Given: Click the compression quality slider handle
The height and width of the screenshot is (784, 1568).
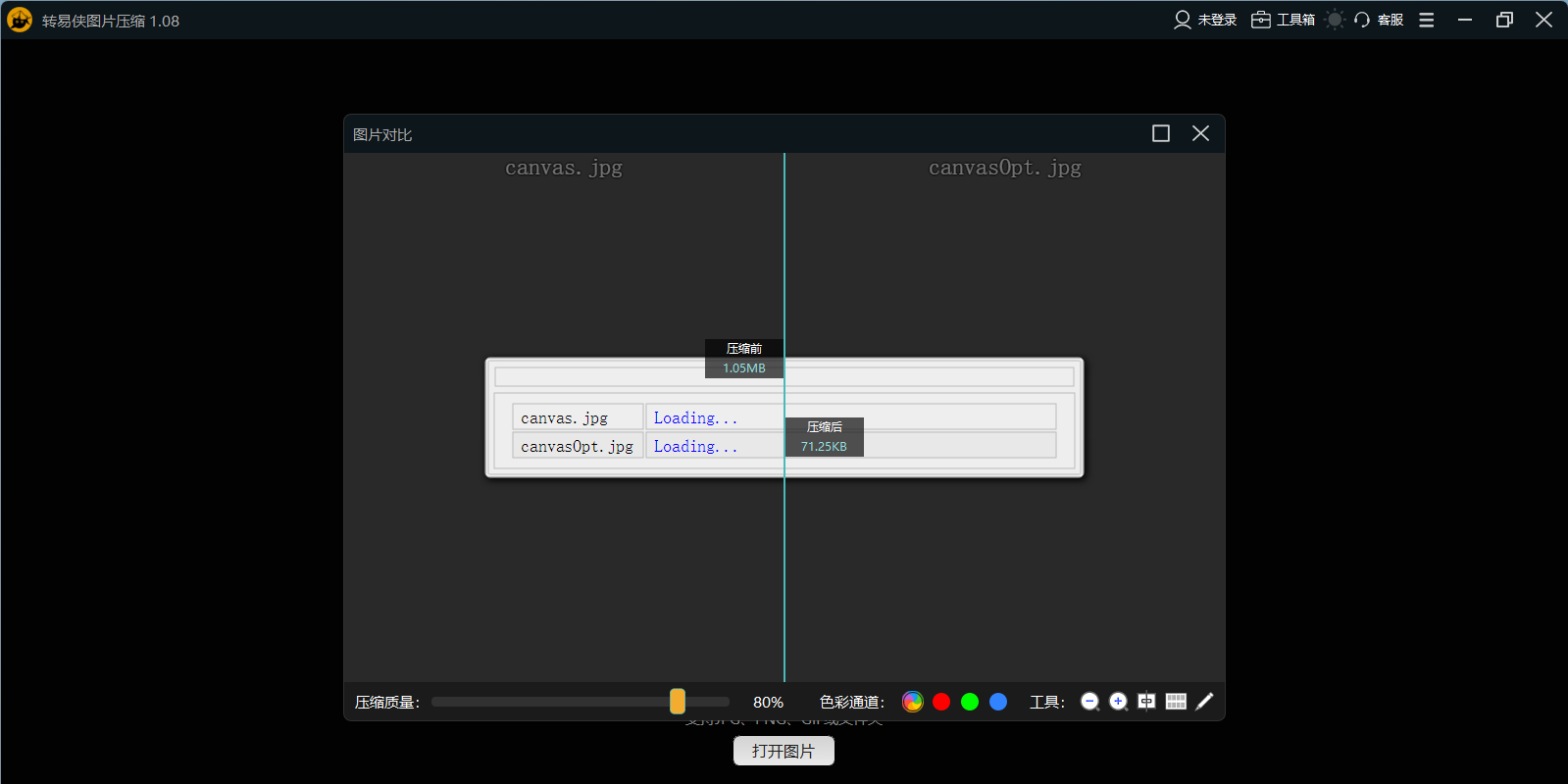Looking at the screenshot, I should click(x=678, y=701).
